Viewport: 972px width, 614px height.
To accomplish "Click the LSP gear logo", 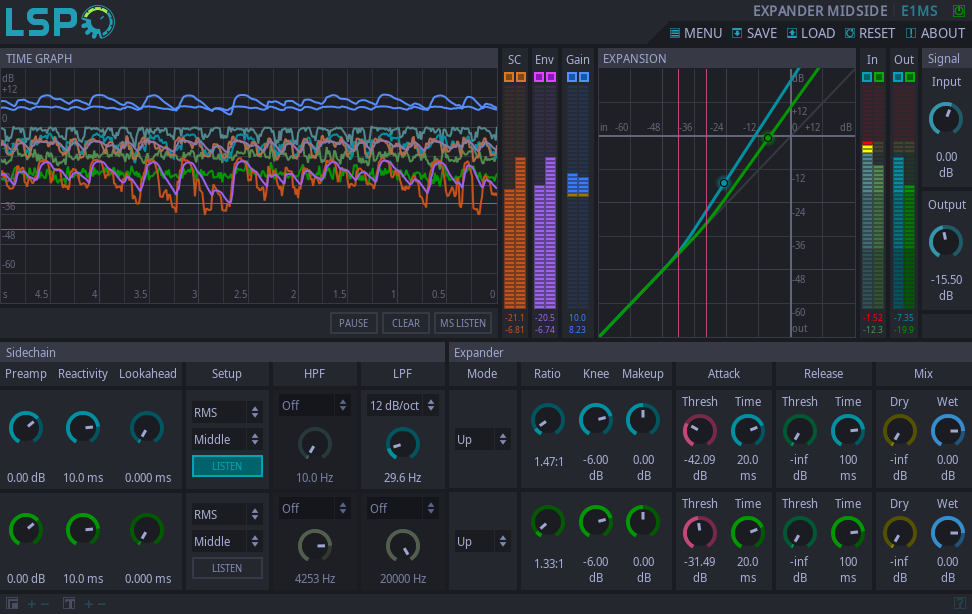I will click(x=60, y=22).
